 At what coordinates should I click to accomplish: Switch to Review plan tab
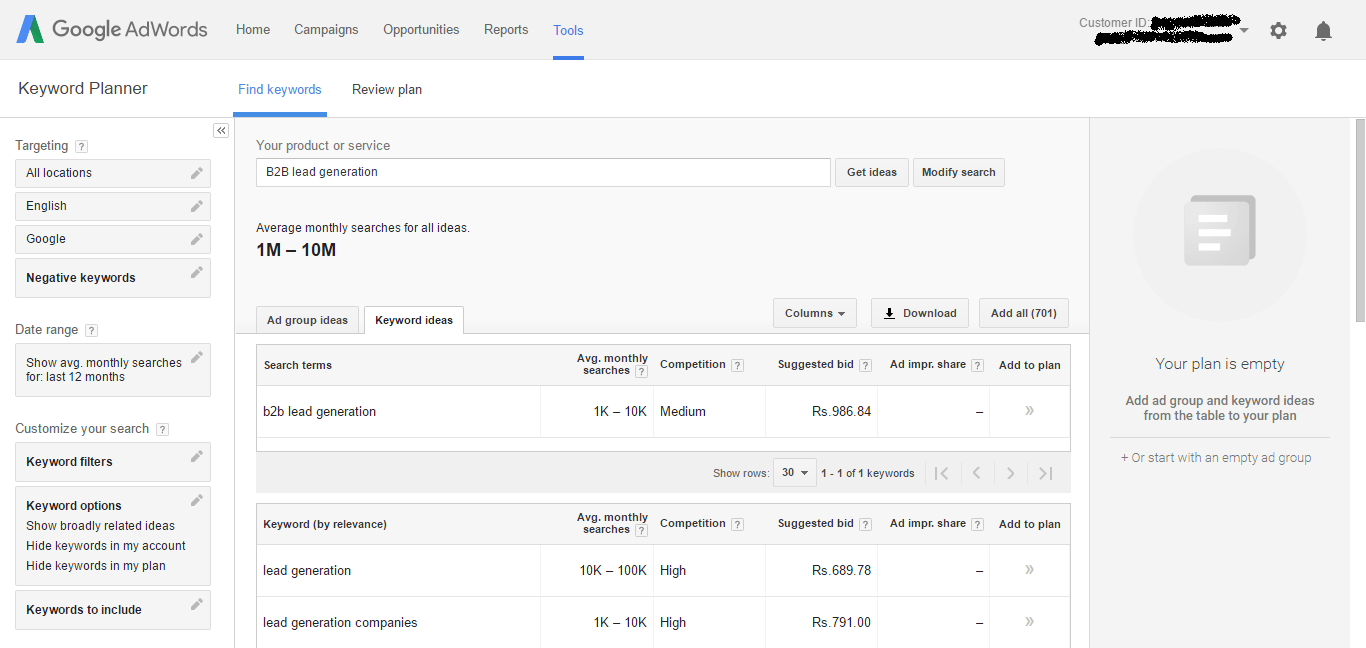click(x=387, y=90)
